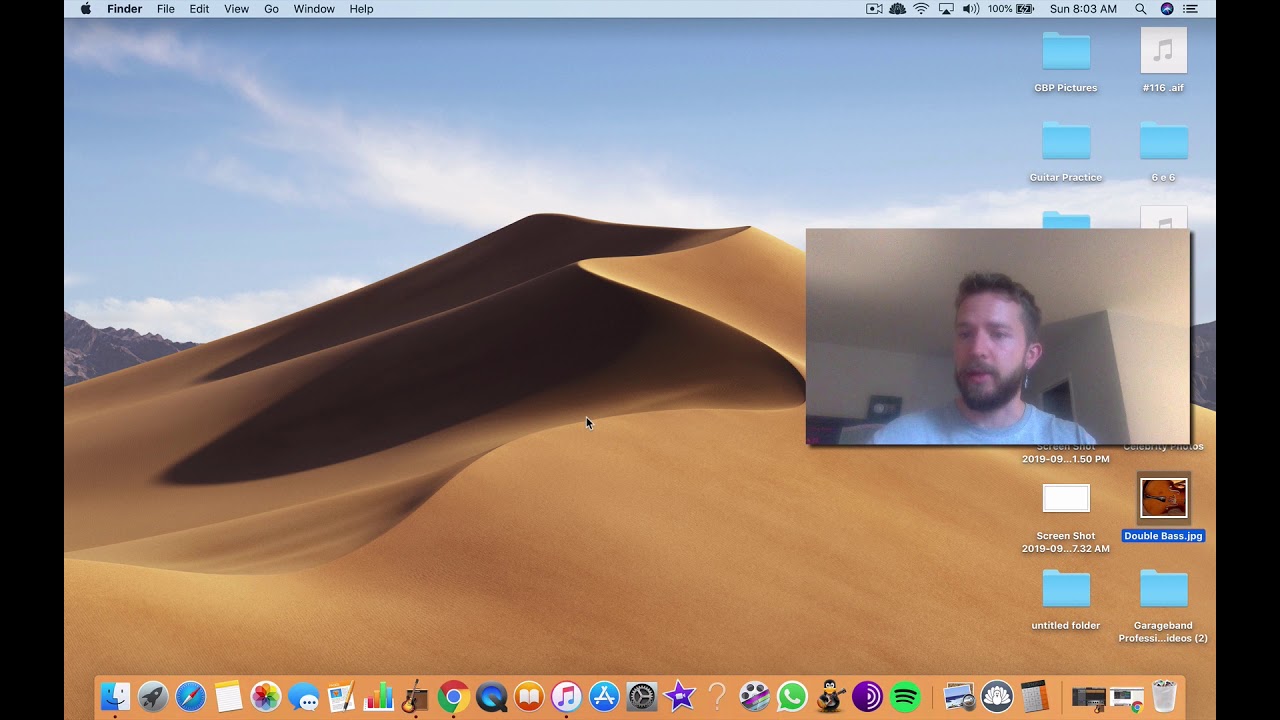This screenshot has width=1280, height=720.
Task: Click the webcam video preview window
Action: tap(998, 337)
